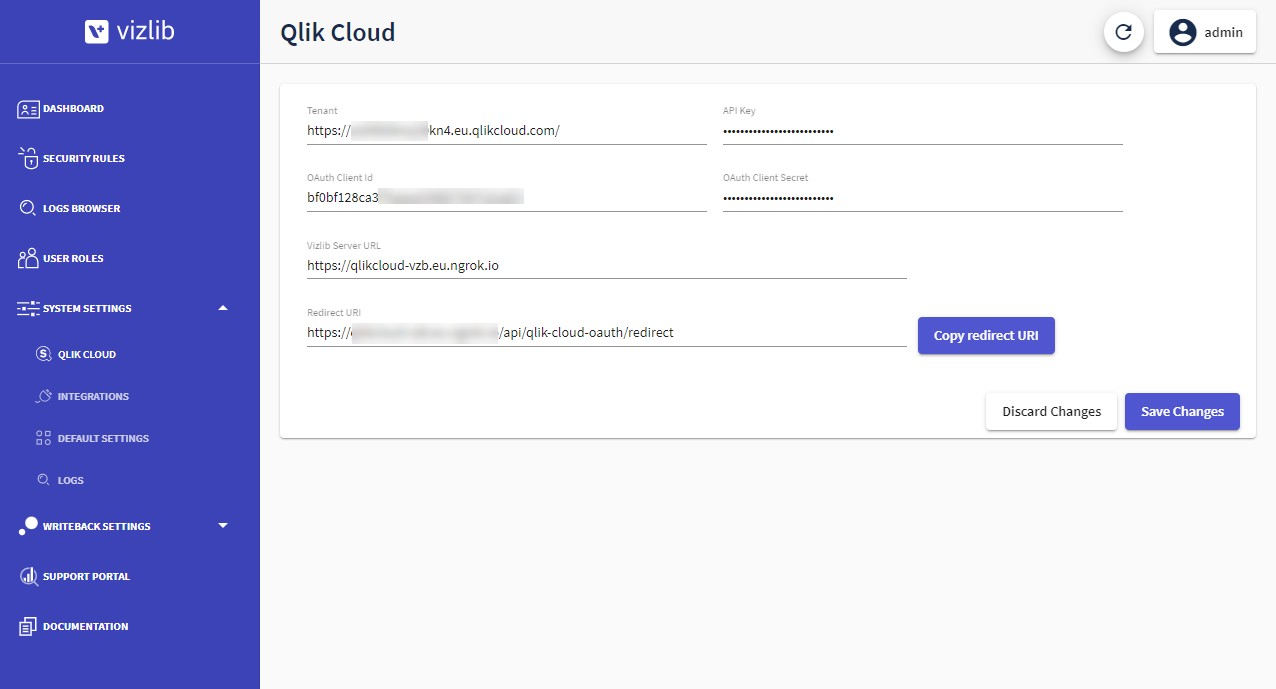Image resolution: width=1276 pixels, height=689 pixels.
Task: Click the admin user avatar icon
Action: (x=1183, y=32)
